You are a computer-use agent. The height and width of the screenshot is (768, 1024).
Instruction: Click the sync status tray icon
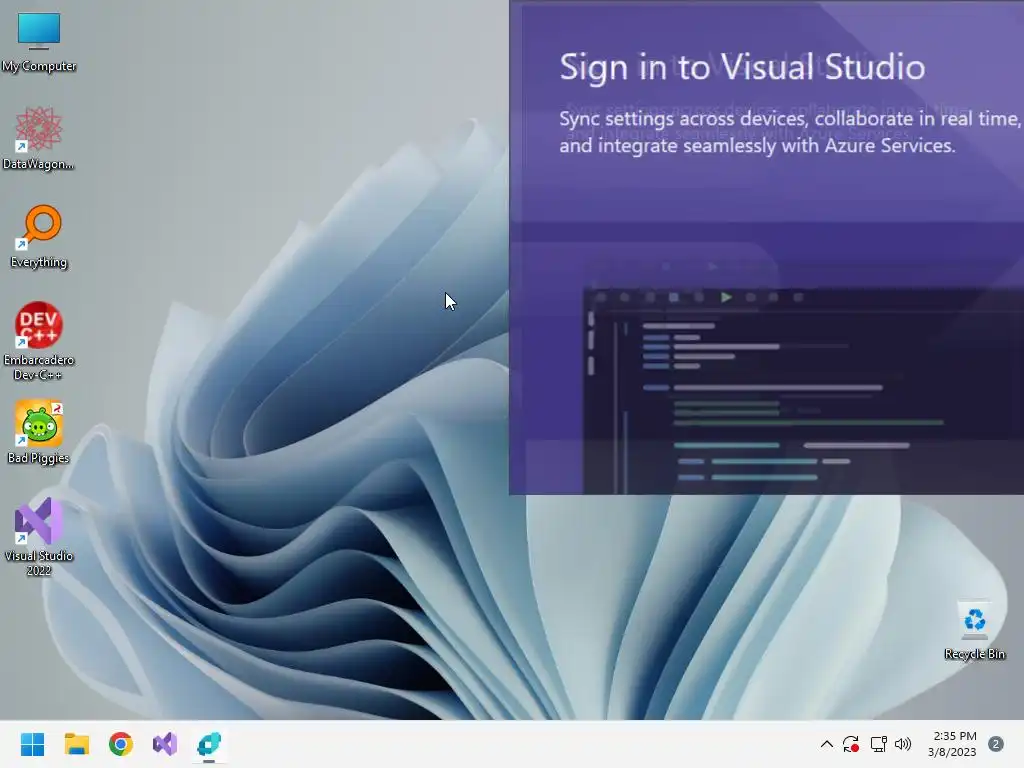click(x=850, y=744)
